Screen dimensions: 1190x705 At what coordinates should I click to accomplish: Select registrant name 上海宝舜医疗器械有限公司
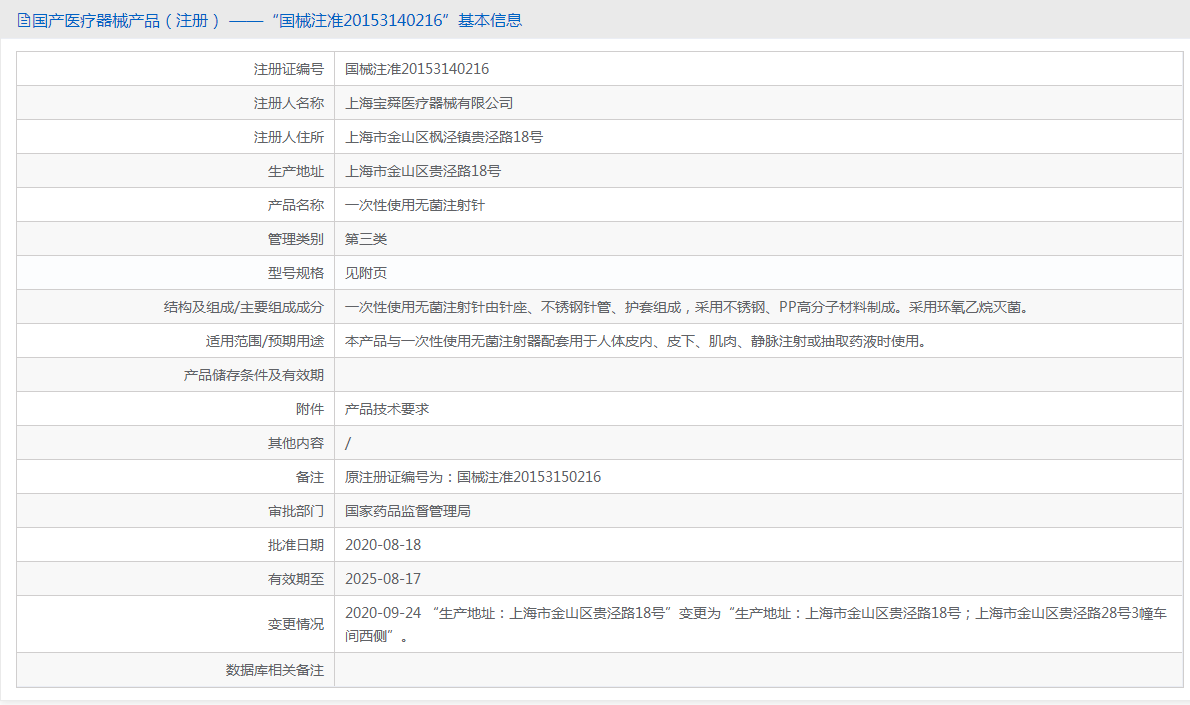[x=429, y=103]
